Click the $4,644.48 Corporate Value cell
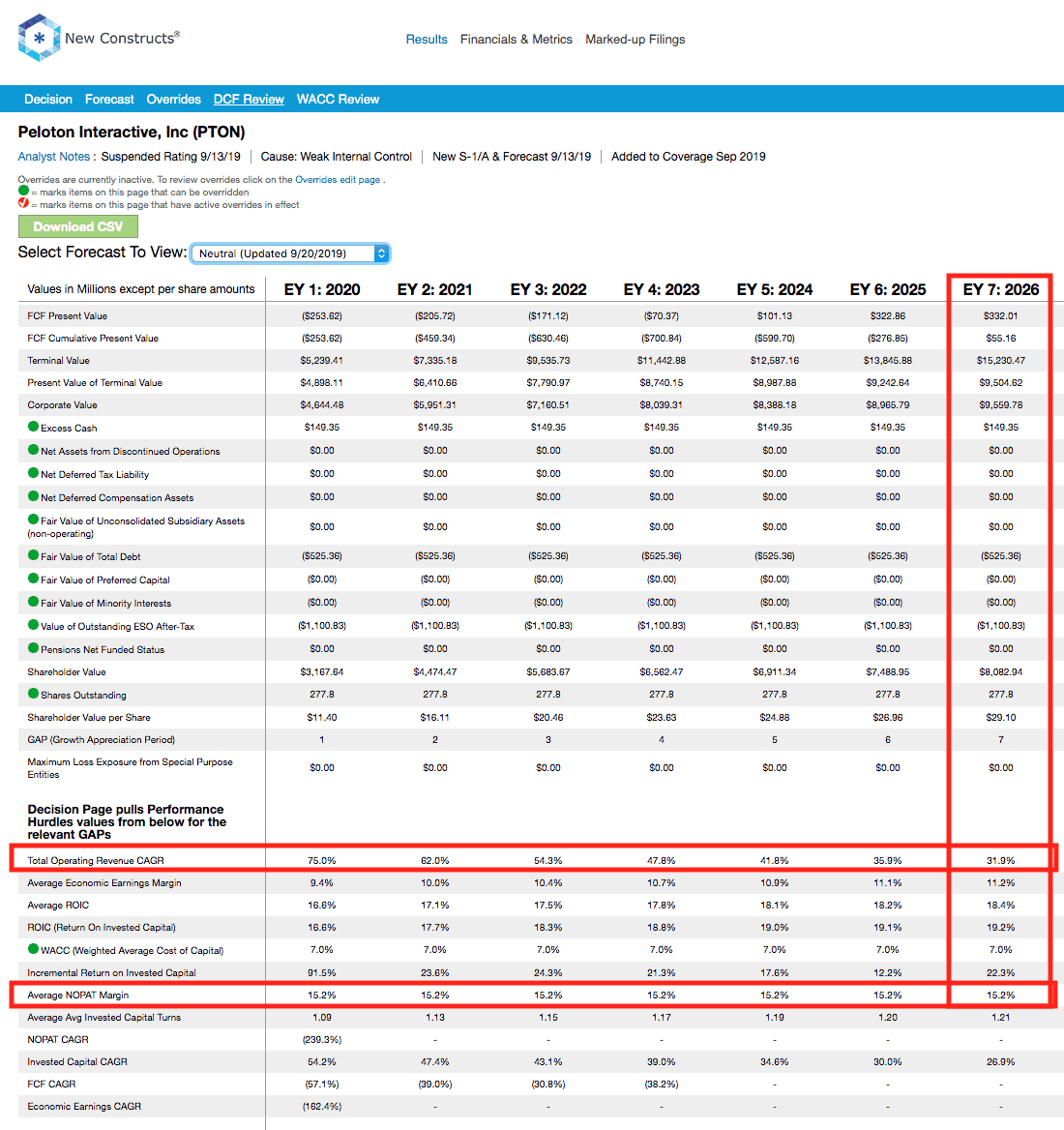 [x=322, y=405]
